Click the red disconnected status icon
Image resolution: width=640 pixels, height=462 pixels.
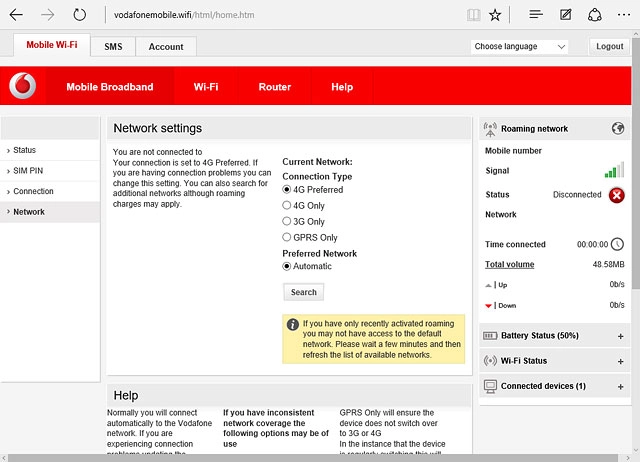[x=617, y=195]
